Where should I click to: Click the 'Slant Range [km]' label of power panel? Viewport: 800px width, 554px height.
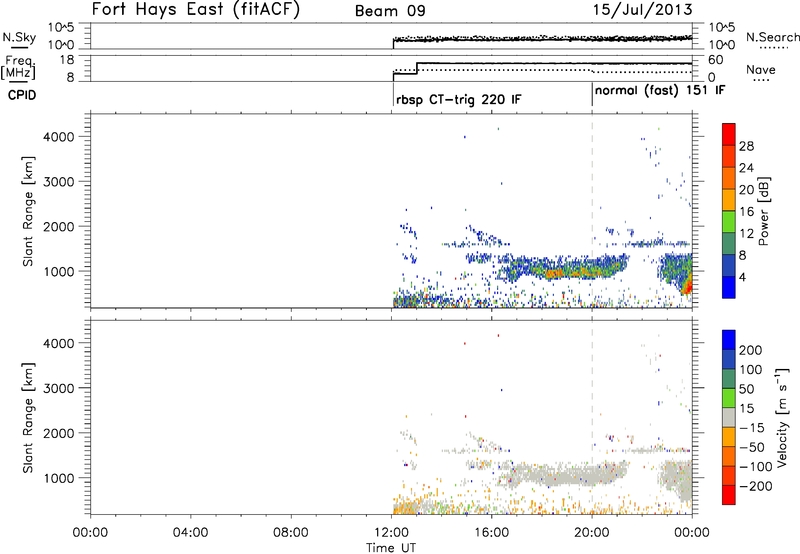coord(28,211)
